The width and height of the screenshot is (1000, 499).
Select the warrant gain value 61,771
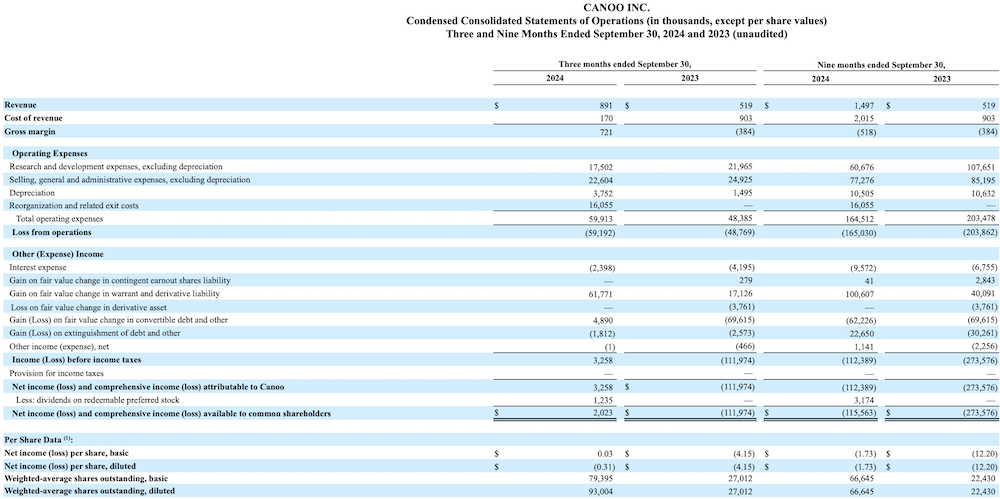(599, 293)
